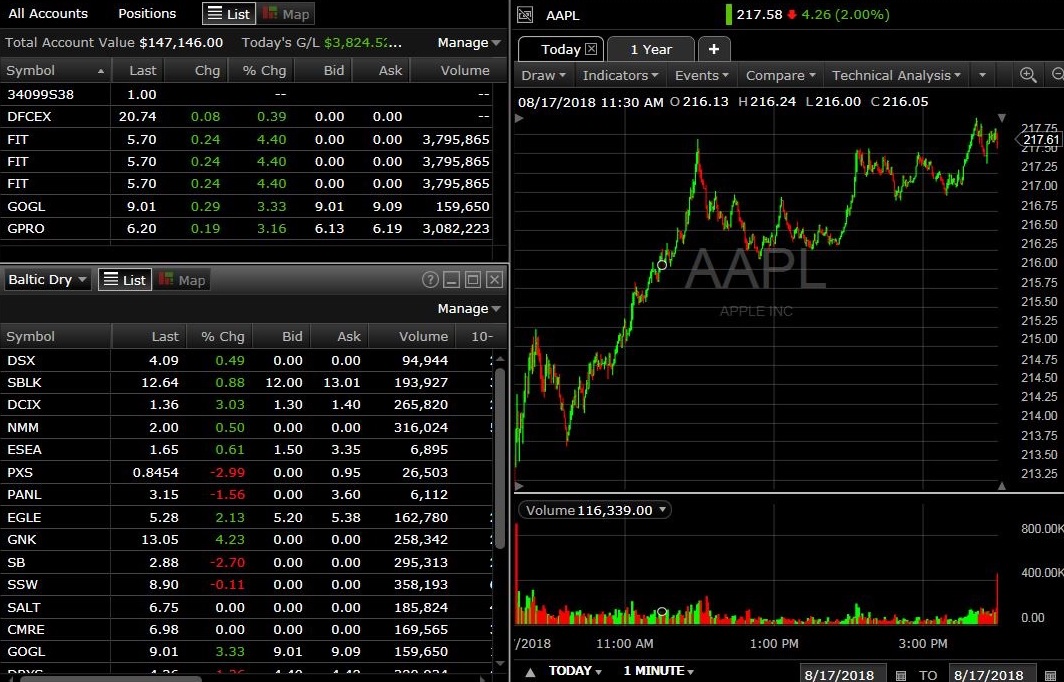Image resolution: width=1064 pixels, height=682 pixels.
Task: Open the 1 MINUTE interval dropdown
Action: pos(658,671)
